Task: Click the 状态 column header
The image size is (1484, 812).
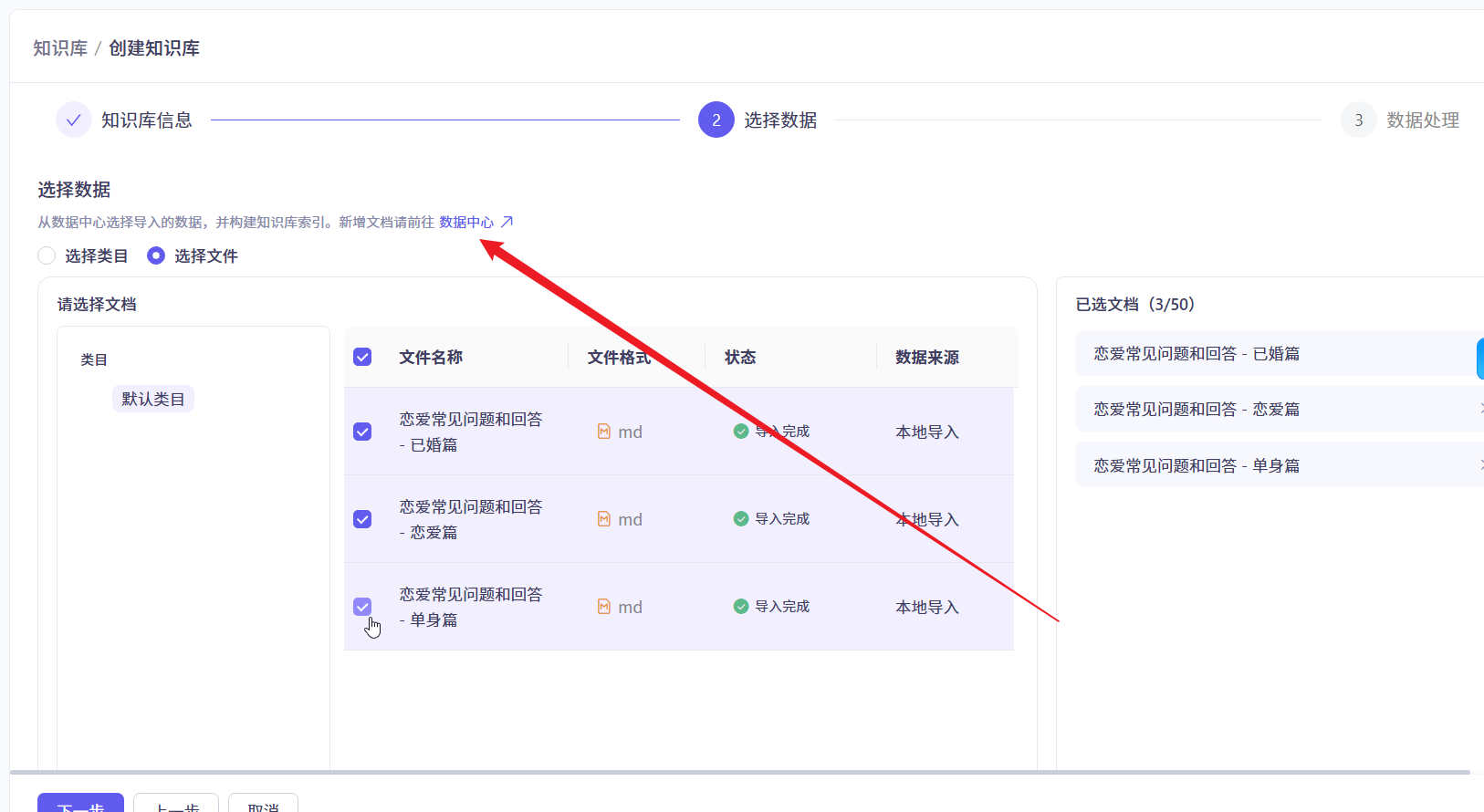Action: tap(740, 357)
